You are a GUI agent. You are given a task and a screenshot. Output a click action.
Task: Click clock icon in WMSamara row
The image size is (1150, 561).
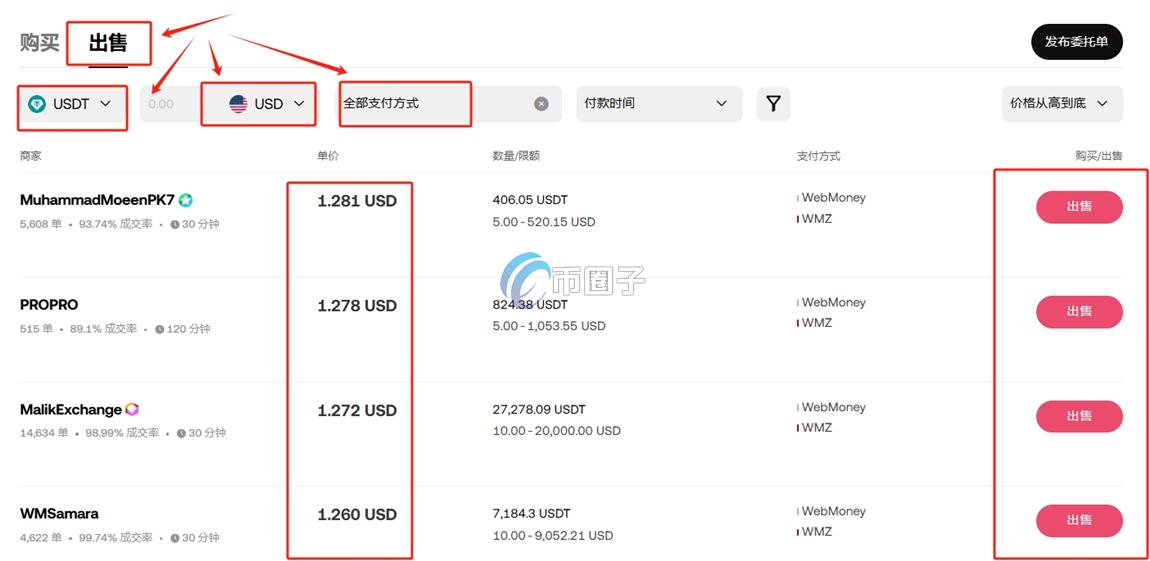[x=175, y=538]
